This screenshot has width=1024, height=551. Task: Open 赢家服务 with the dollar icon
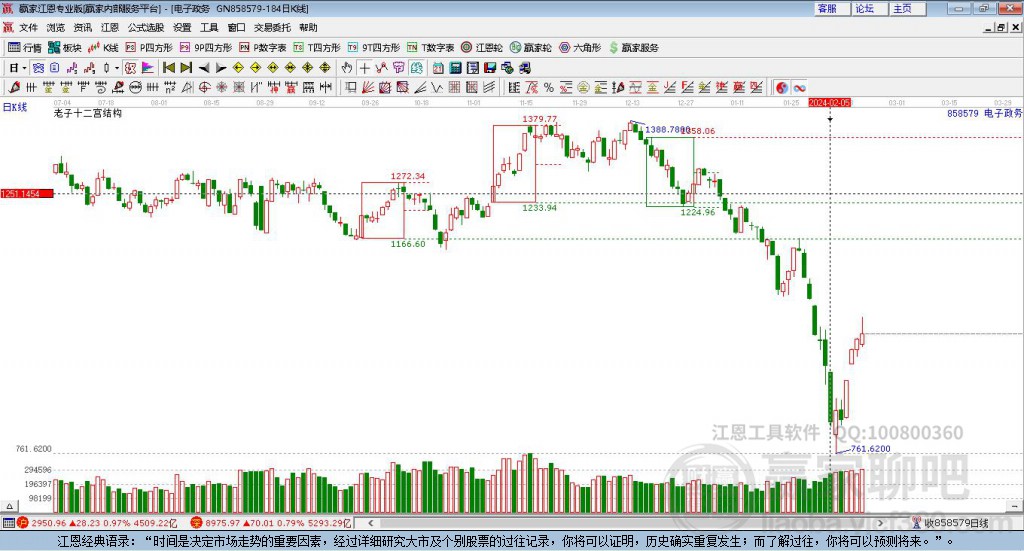click(633, 48)
